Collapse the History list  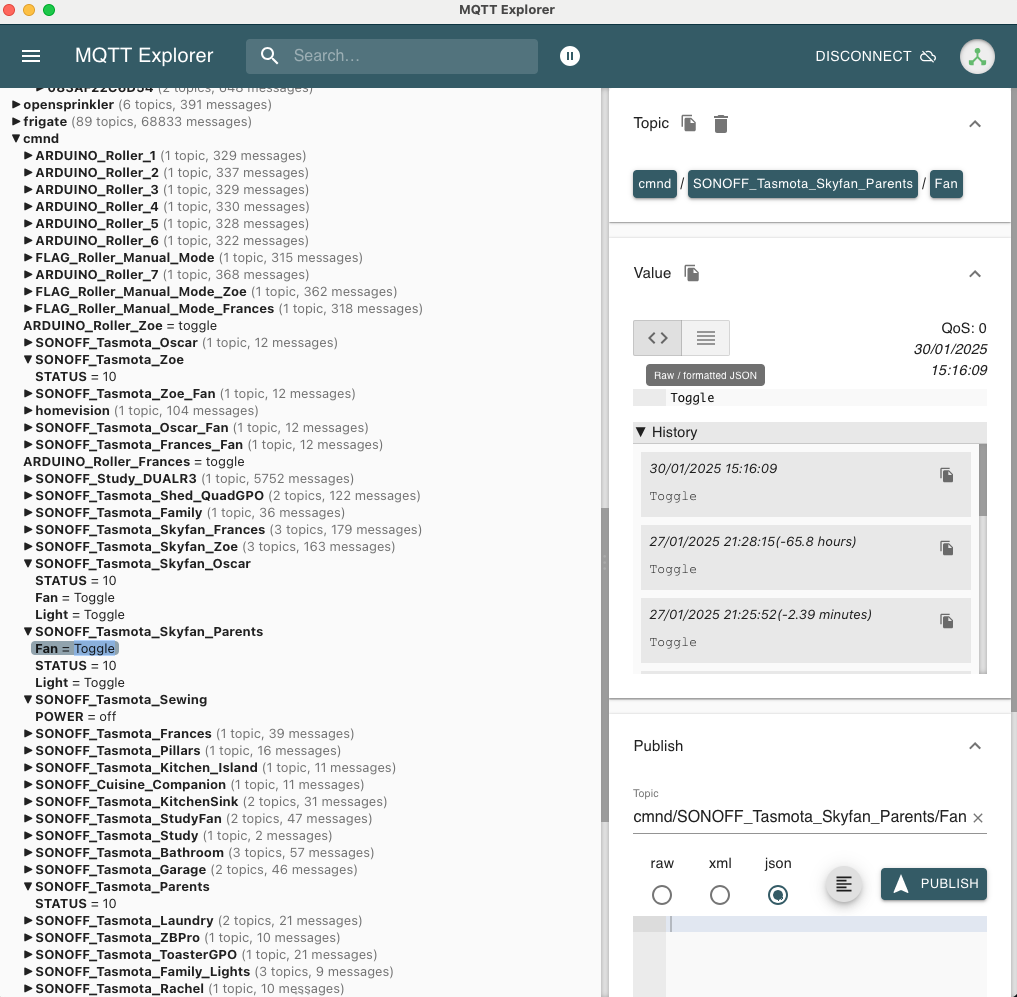point(641,432)
